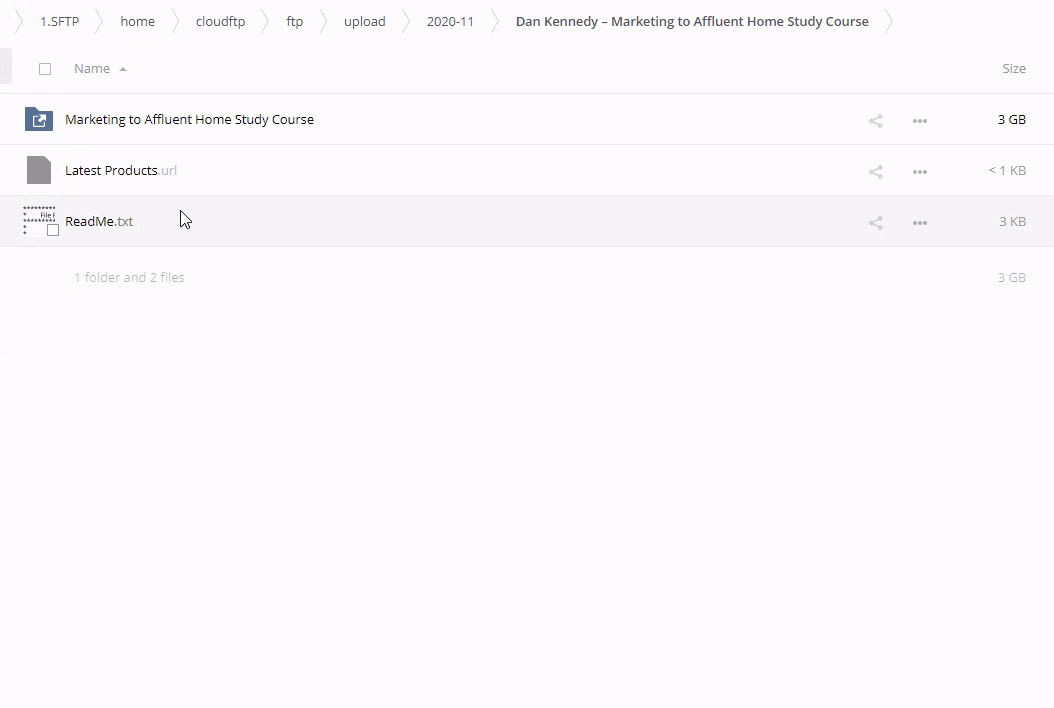This screenshot has width=1054, height=708.
Task: Navigate to home breadcrumb
Action: pos(137,21)
